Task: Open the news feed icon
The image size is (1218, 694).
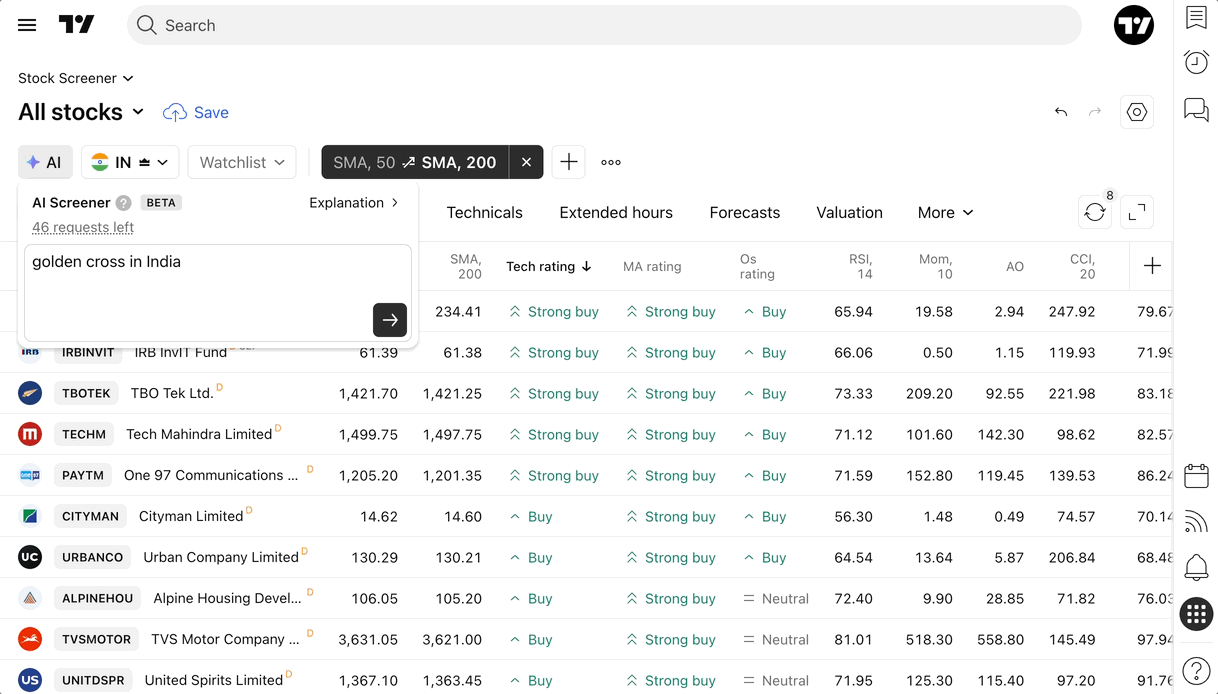Action: pyautogui.click(x=1196, y=521)
